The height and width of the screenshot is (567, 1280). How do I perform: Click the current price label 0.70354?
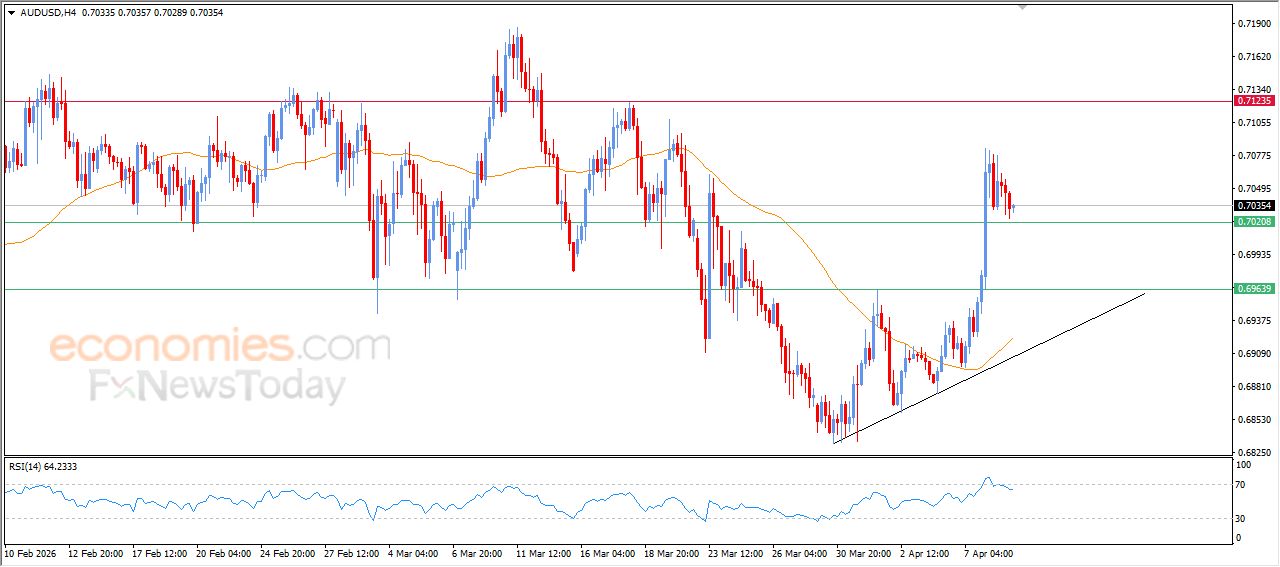tap(1254, 206)
